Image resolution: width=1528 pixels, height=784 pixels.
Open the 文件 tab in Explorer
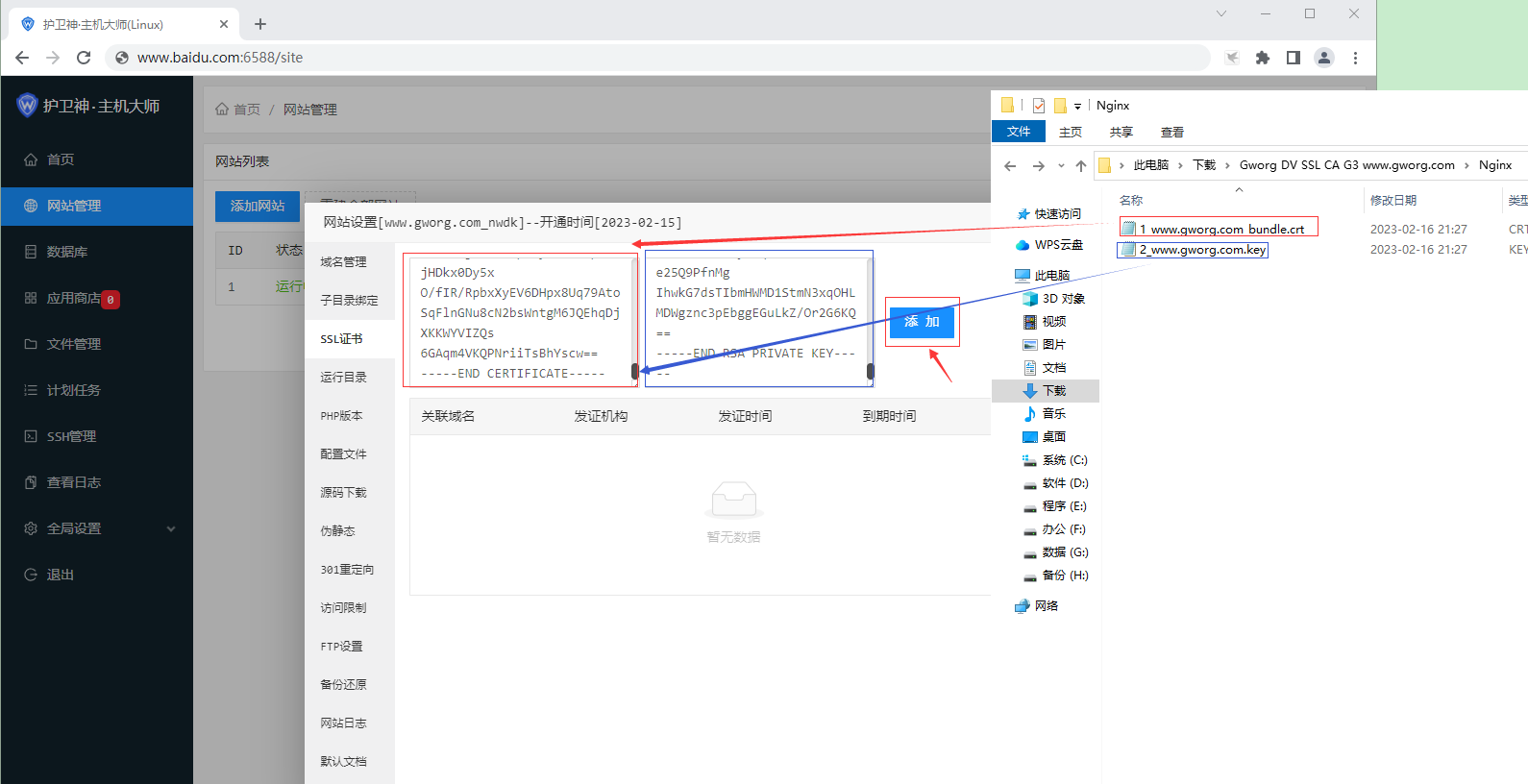[x=1019, y=132]
